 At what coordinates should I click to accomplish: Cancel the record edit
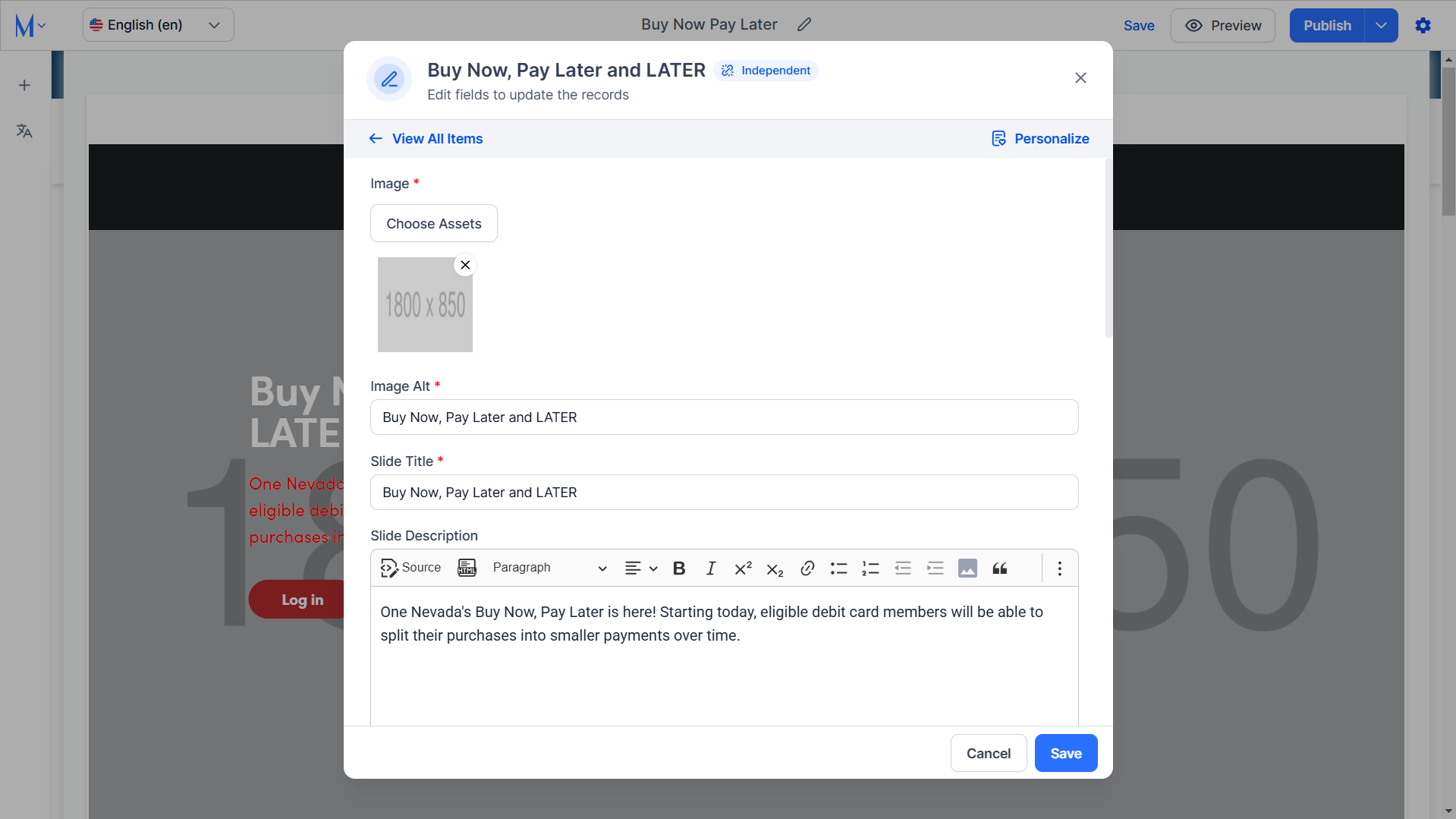point(989,753)
